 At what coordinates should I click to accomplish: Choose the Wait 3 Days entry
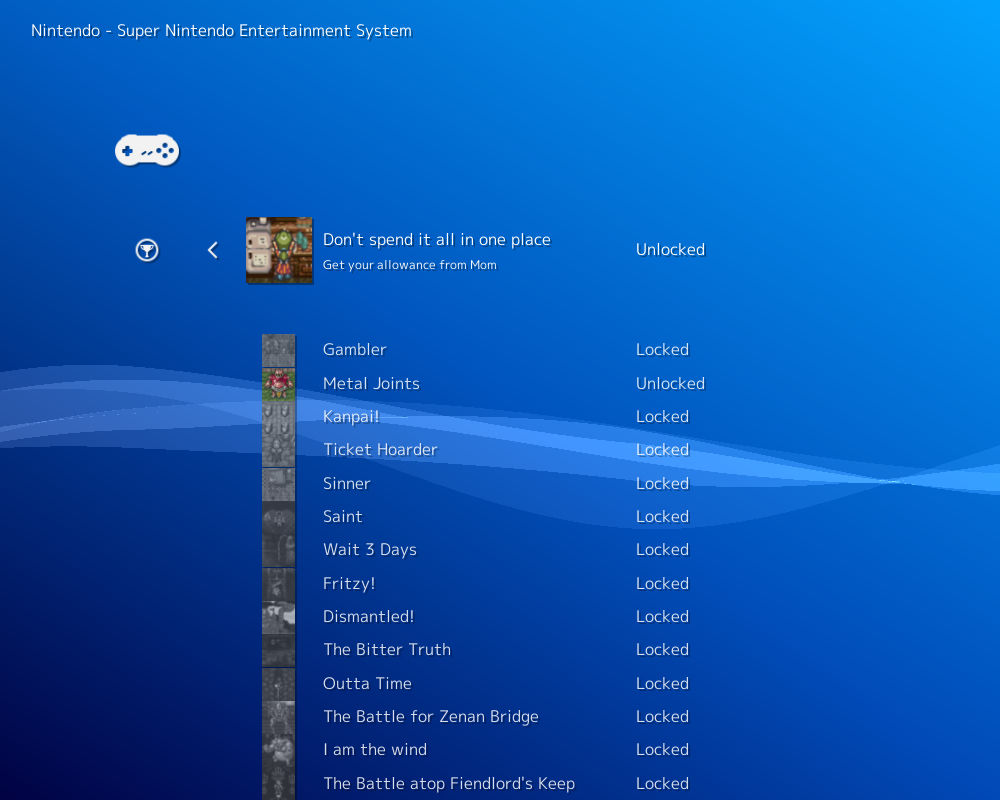coord(369,550)
